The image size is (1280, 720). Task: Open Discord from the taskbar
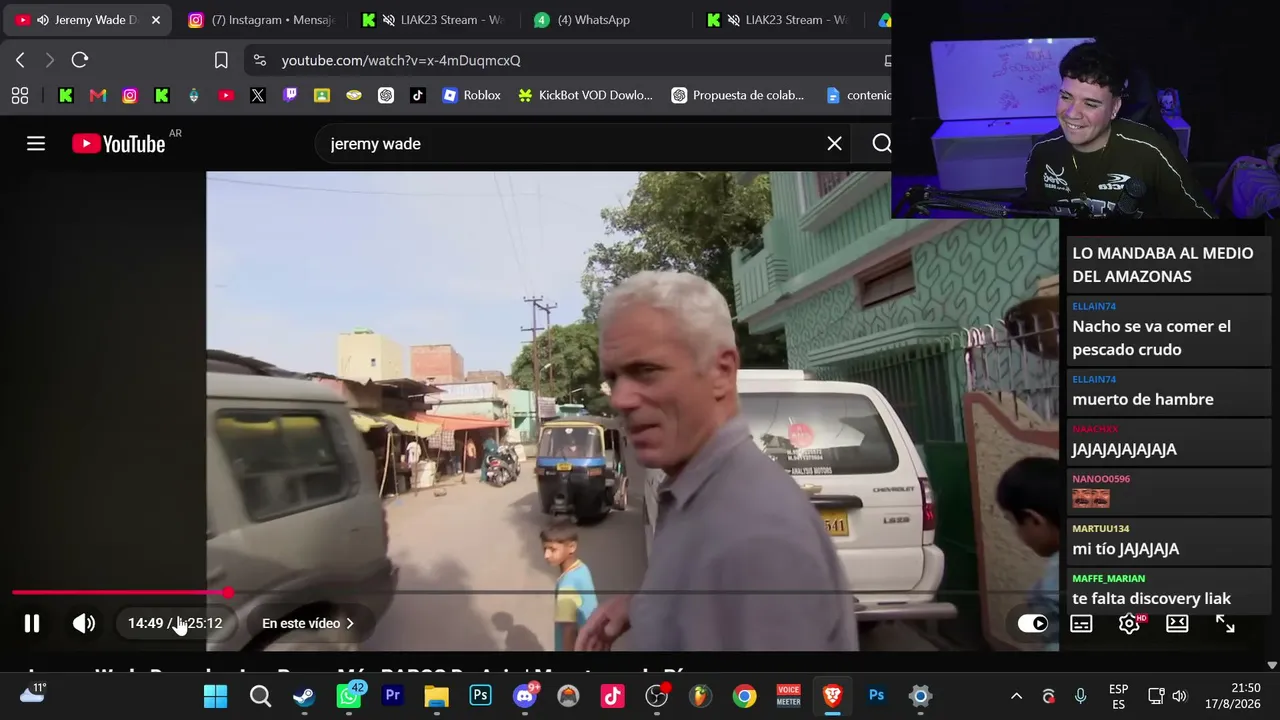[525, 695]
